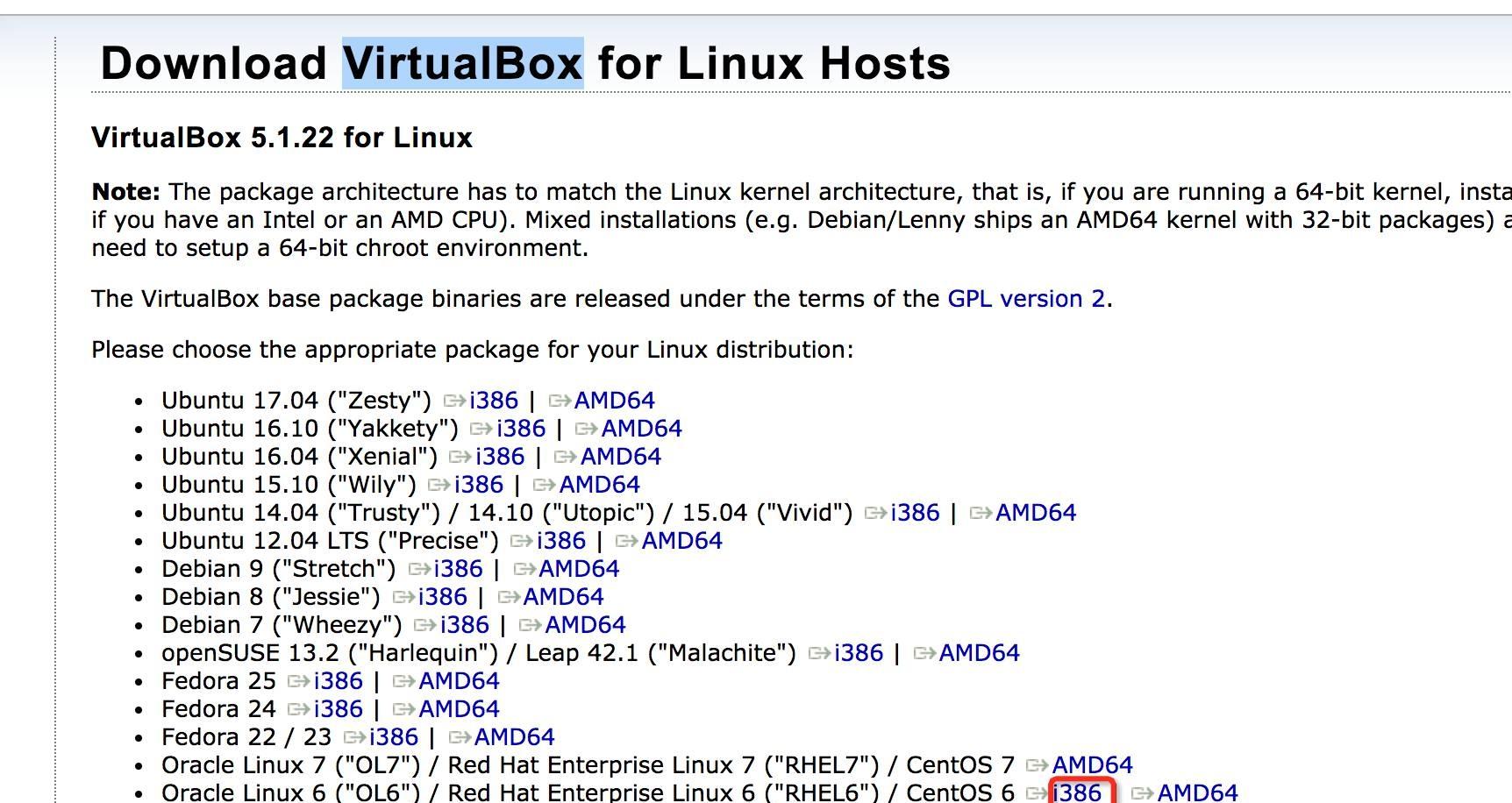Download openSUSE 13.2 Harlequin AMD64 package
The height and width of the screenshot is (803, 1512).
pos(980,653)
